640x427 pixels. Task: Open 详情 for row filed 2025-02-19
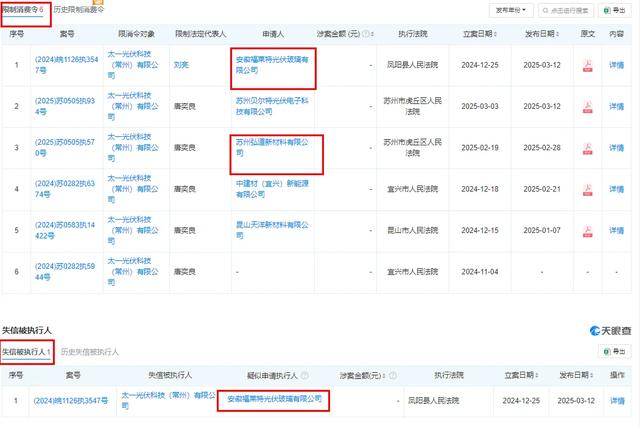point(616,148)
